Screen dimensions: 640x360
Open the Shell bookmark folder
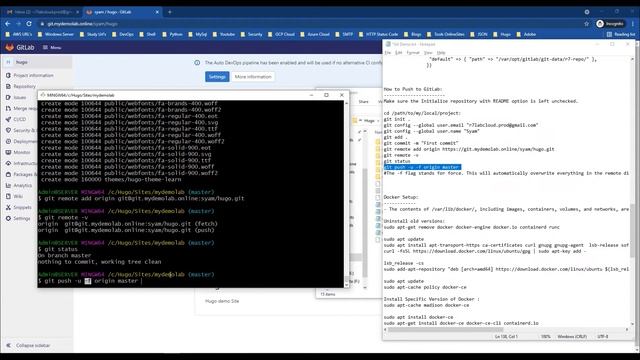[x=148, y=35]
